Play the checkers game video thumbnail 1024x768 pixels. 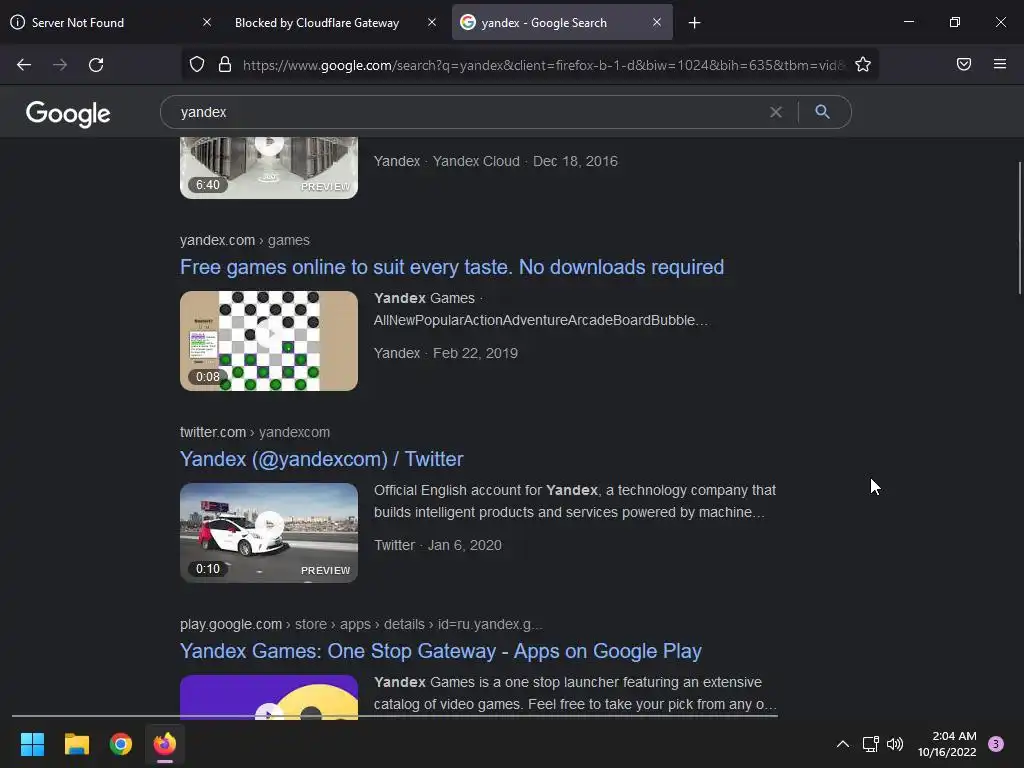[x=269, y=341]
